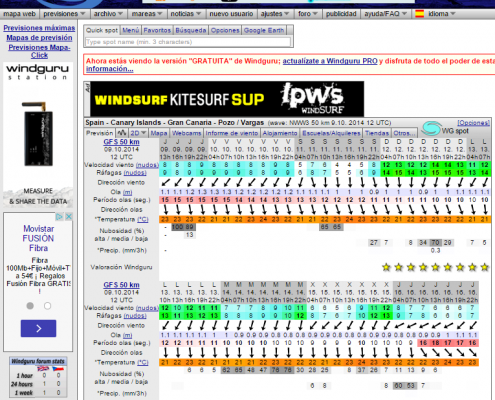495x400 pixels.
Task: Expand the noticias dropdown menu
Action: [186, 14]
